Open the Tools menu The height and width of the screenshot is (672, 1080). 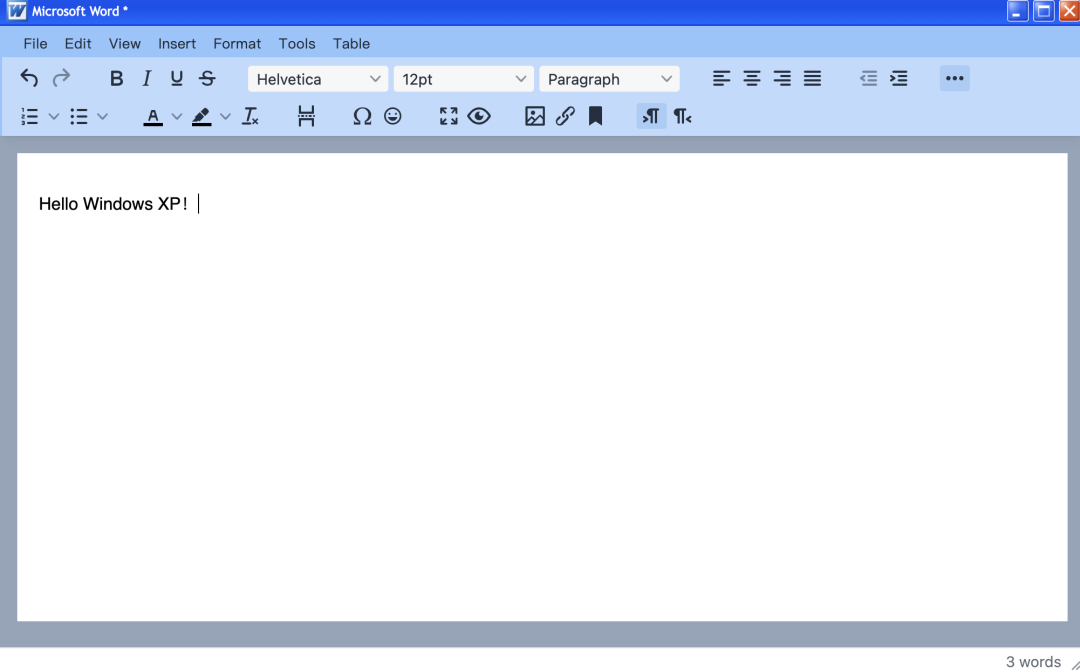pyautogui.click(x=297, y=43)
